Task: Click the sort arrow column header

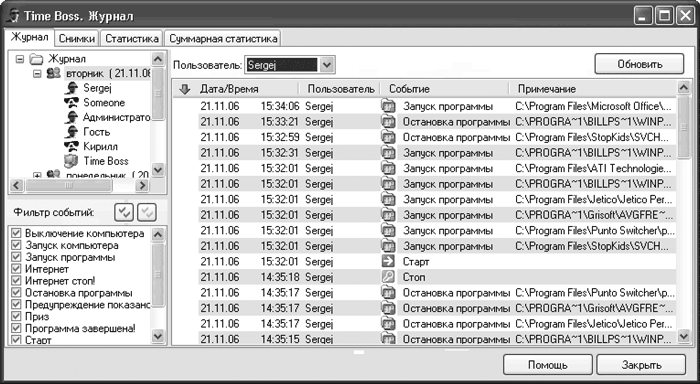Action: pos(184,89)
